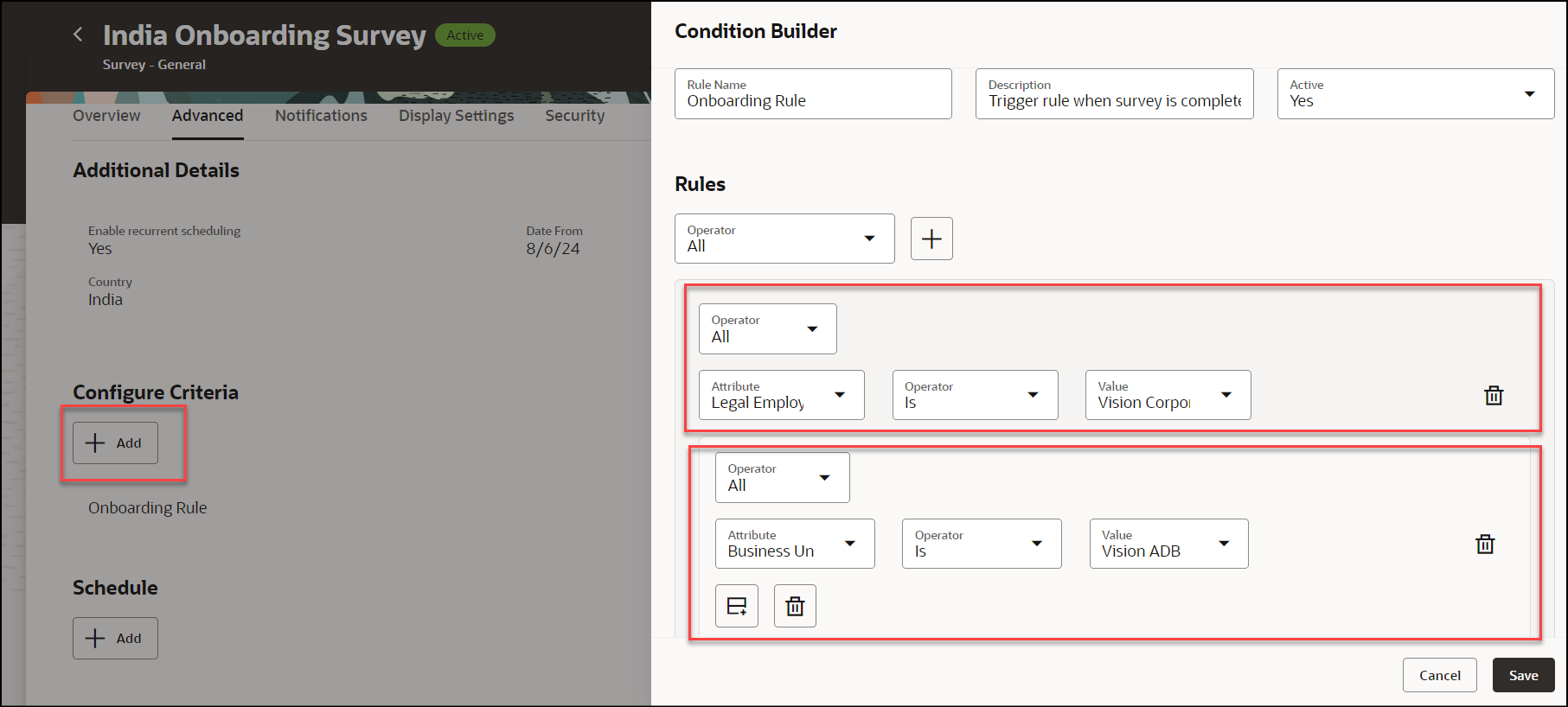Click the Active status badge
This screenshot has width=1568, height=707.
465,35
